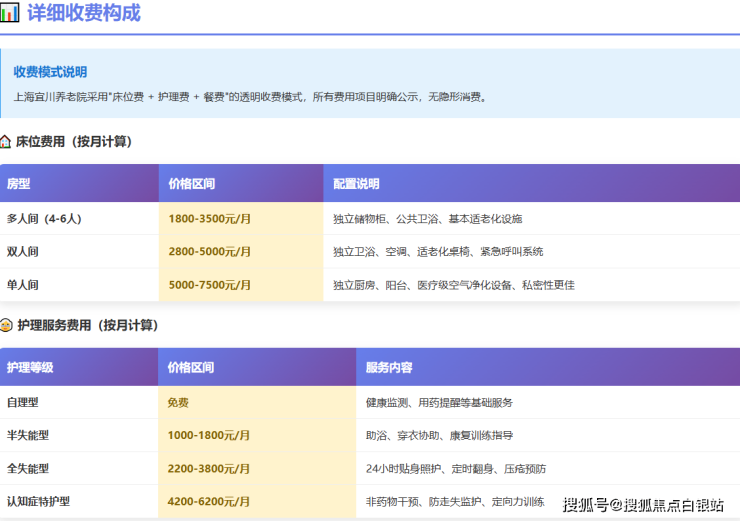Click the 搜狐号@搜狐焦点白银站 watermark
Viewport: 740px width, 521px height.
pos(643,504)
